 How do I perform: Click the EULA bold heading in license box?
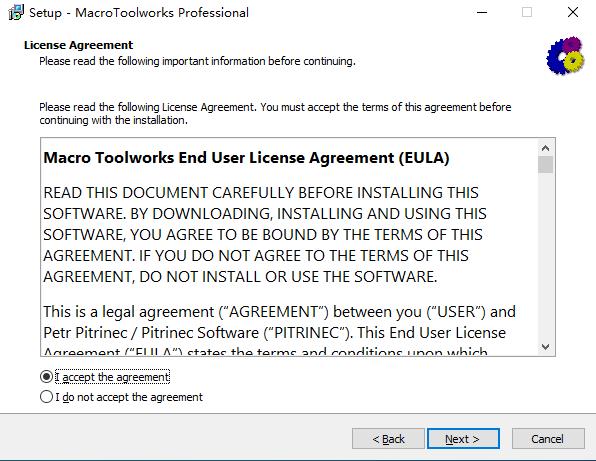pyautogui.click(x=246, y=158)
